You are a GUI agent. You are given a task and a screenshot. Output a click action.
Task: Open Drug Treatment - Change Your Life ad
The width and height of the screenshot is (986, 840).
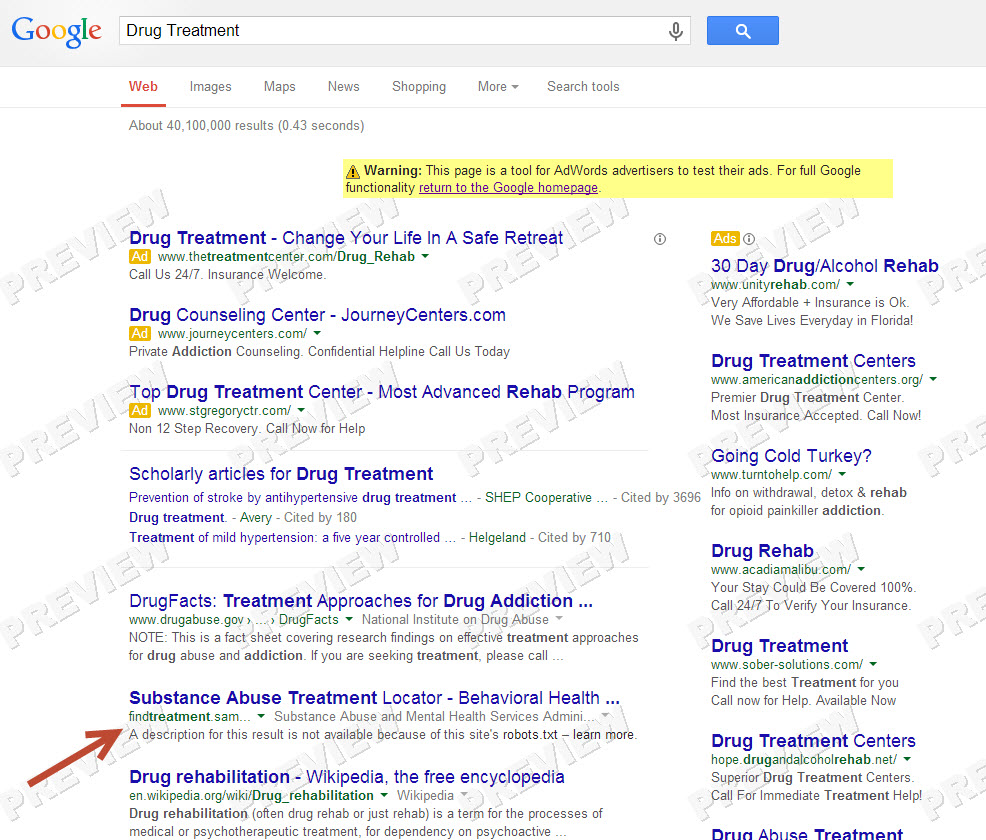(x=346, y=238)
